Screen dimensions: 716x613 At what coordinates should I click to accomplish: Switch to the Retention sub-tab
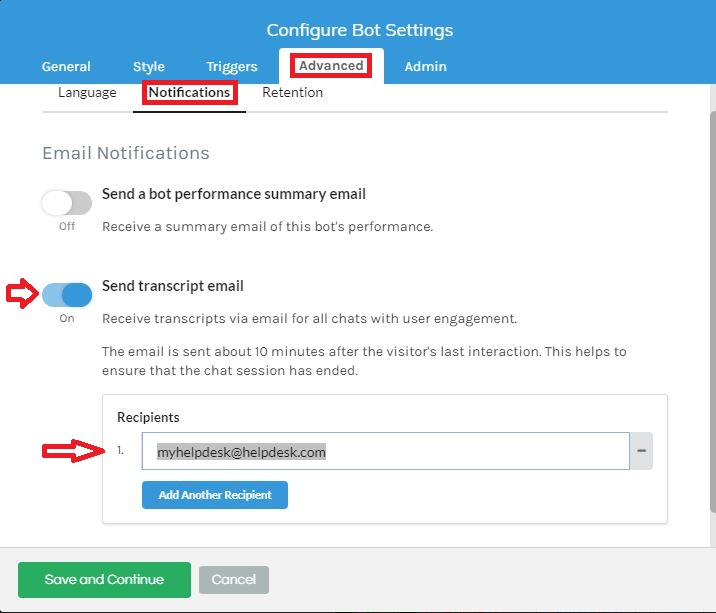pos(293,92)
